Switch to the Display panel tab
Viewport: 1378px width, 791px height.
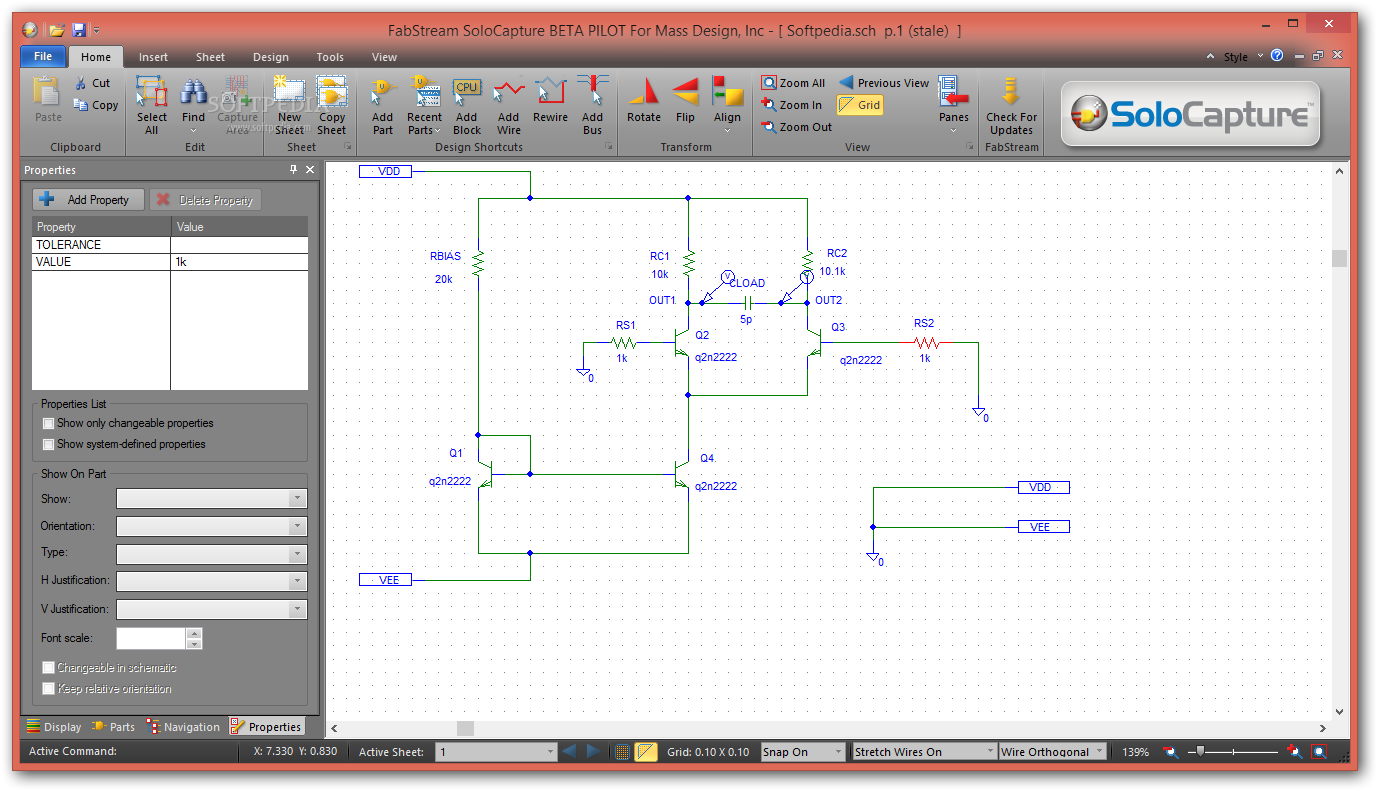(x=54, y=727)
